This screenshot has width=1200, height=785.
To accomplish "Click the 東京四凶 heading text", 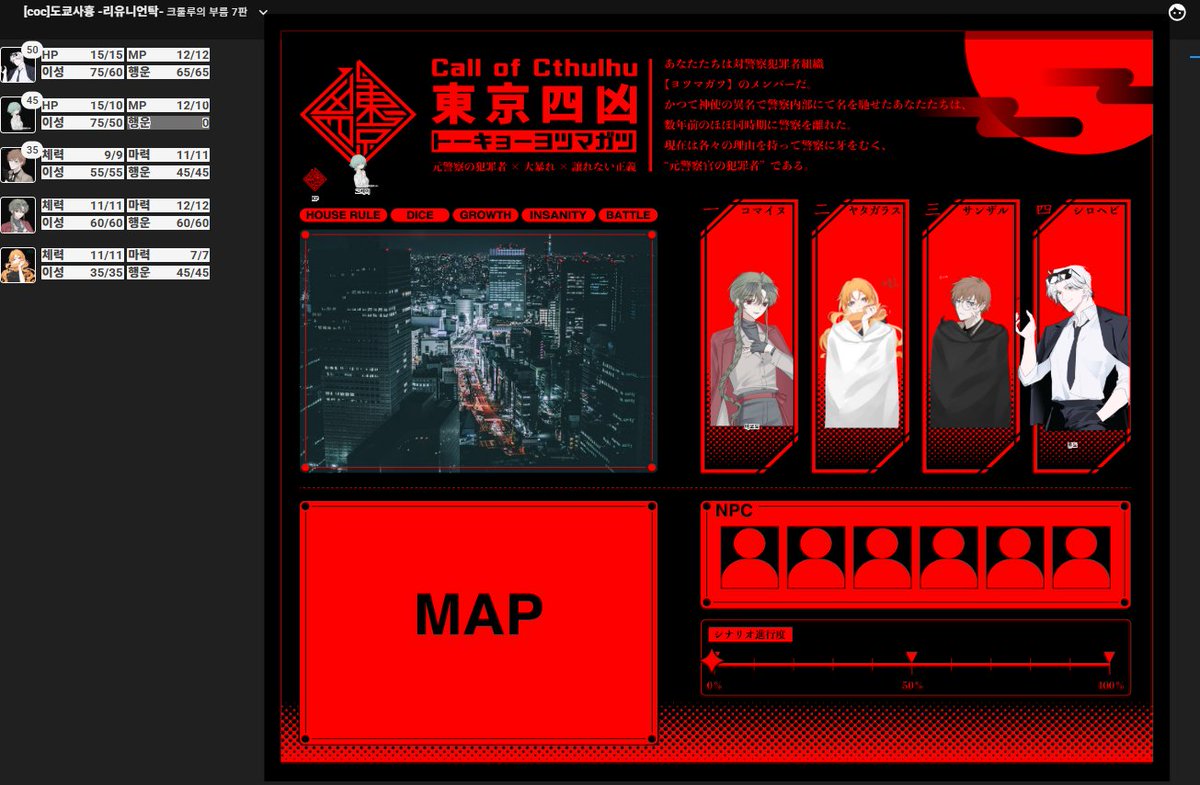I will click(536, 104).
